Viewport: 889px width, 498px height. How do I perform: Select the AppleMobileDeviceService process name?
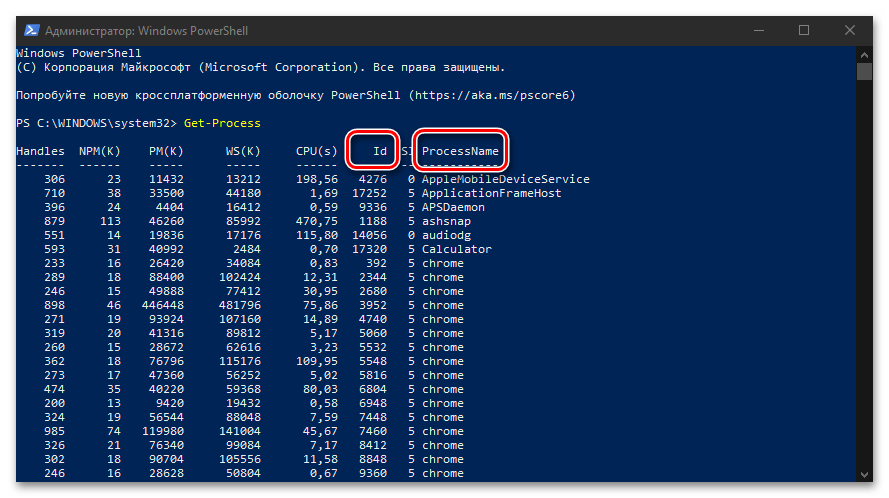505,179
